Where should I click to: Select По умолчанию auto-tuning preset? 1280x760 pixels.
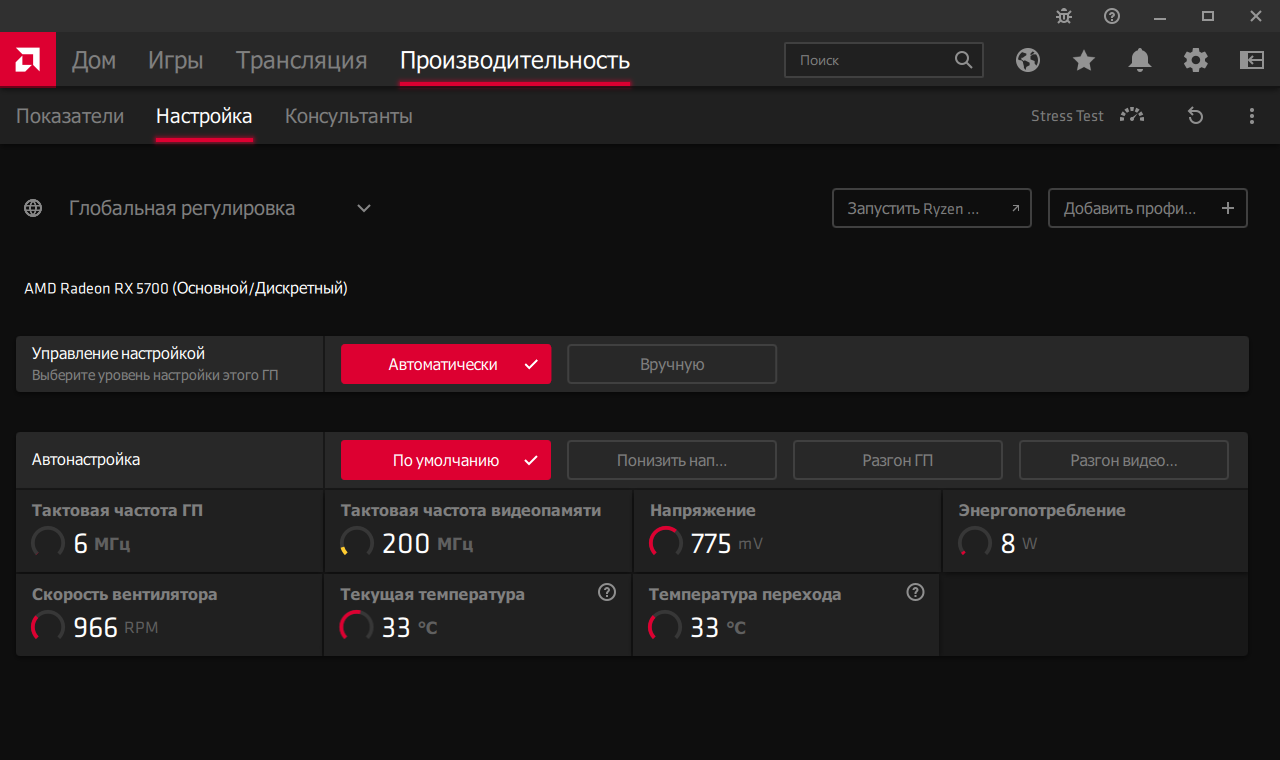446,460
